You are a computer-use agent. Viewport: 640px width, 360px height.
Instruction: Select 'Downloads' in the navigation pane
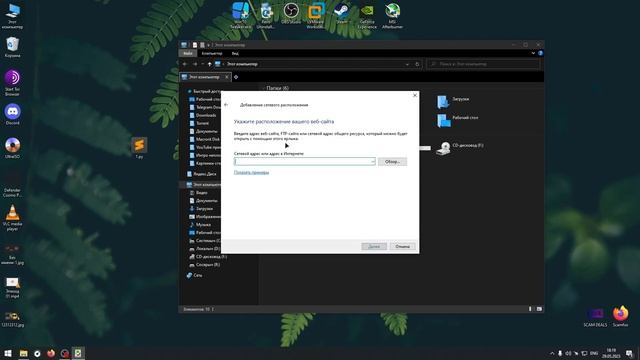click(x=203, y=115)
